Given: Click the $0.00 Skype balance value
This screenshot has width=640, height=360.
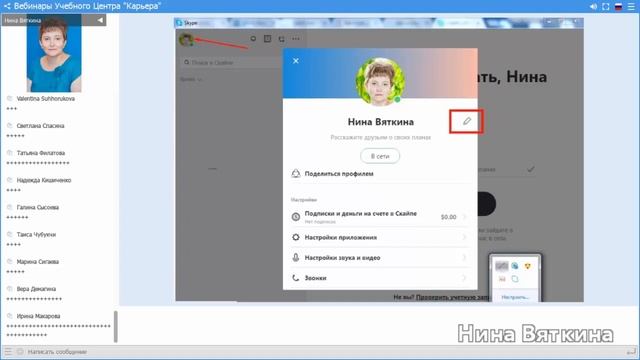Looking at the screenshot, I should (448, 217).
